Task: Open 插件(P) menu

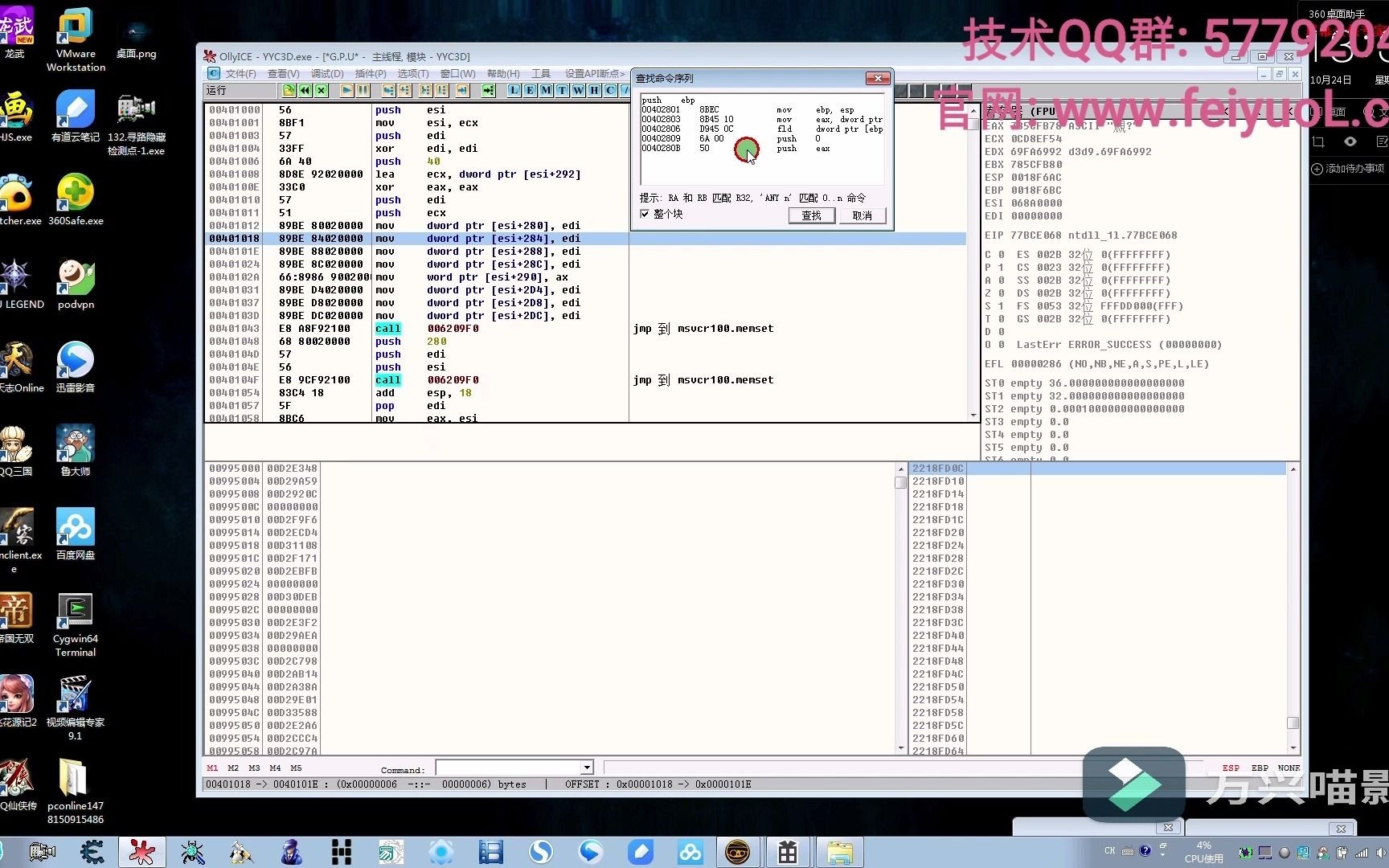Action: pyautogui.click(x=371, y=73)
